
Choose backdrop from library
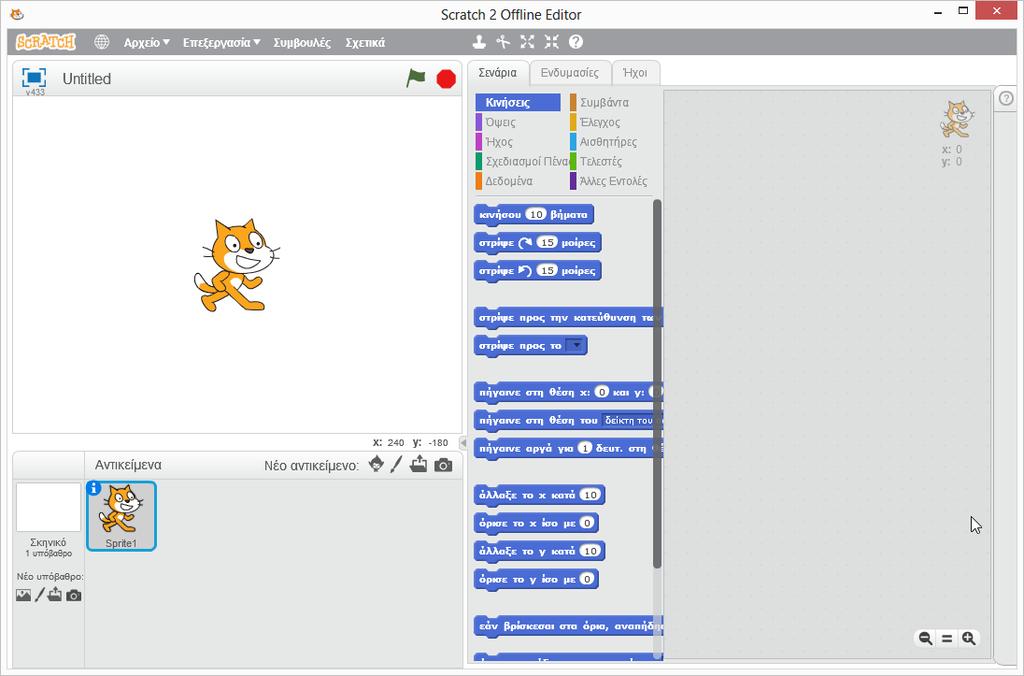pos(23,595)
